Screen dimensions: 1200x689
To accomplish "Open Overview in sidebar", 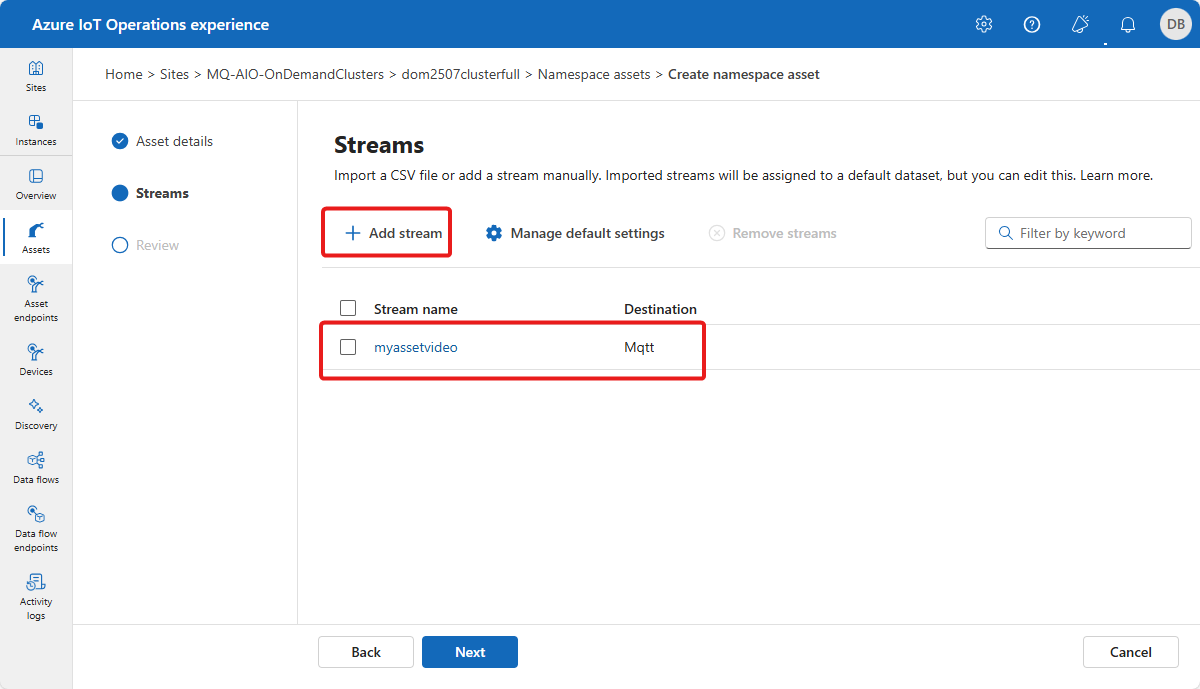I will (x=36, y=183).
